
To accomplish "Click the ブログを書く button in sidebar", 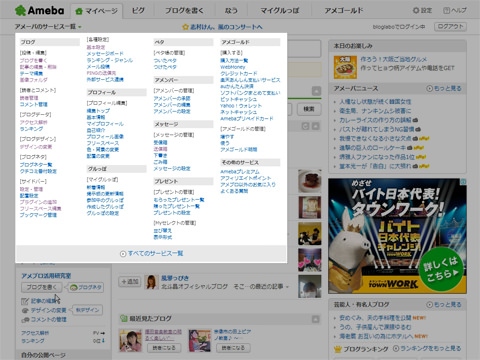I will coord(42,287).
